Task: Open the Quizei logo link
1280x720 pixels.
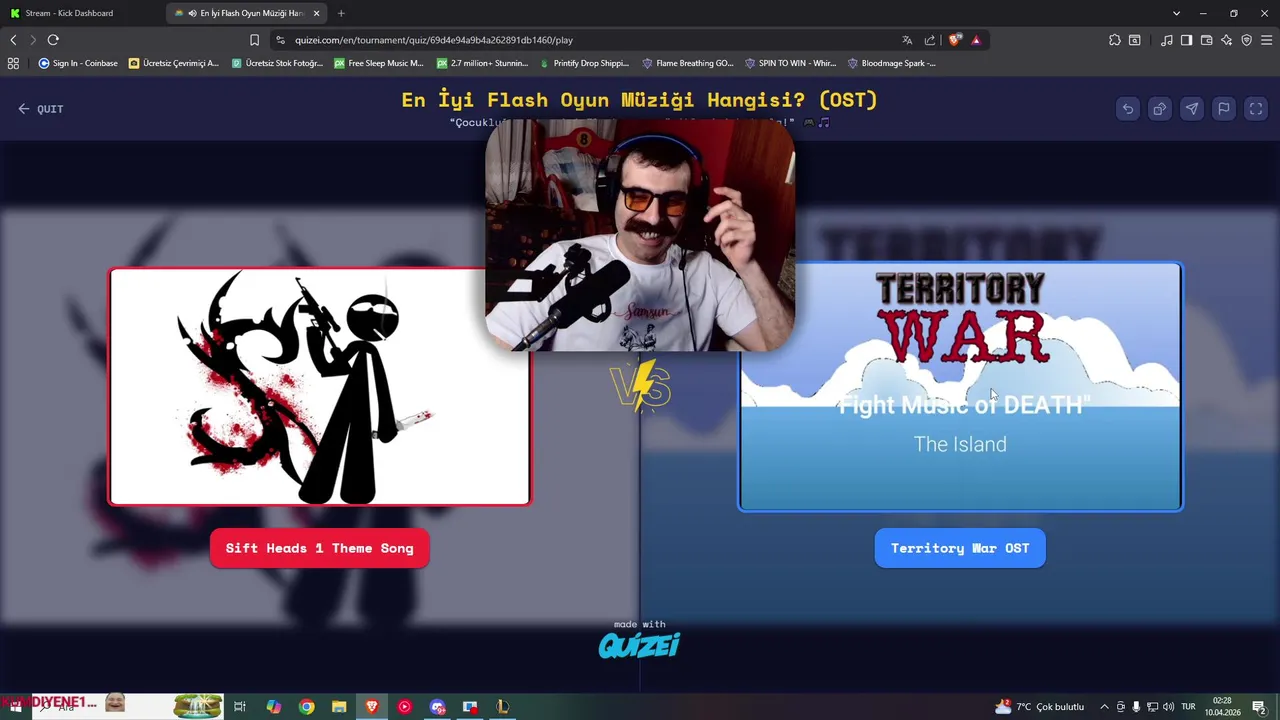Action: point(639,646)
